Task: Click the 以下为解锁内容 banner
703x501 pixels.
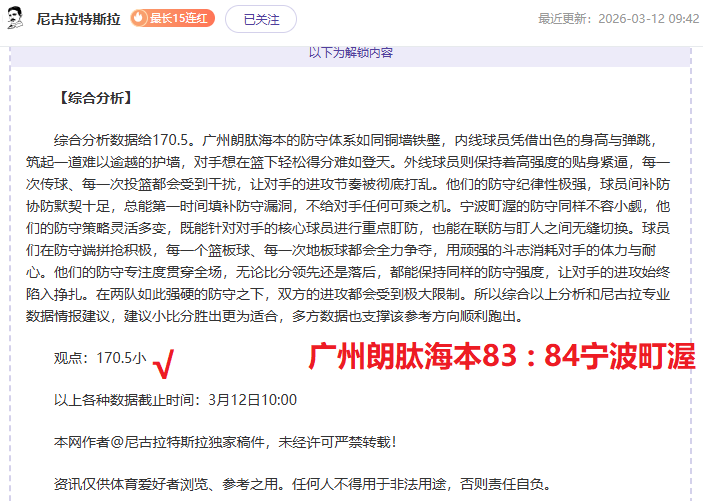Action: tap(350, 53)
